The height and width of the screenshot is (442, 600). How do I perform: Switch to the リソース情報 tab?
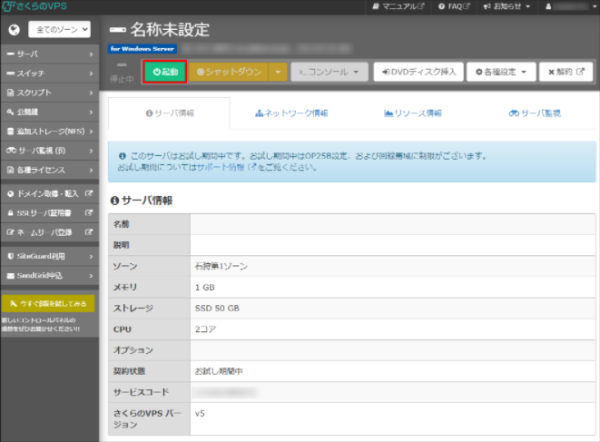pyautogui.click(x=413, y=113)
